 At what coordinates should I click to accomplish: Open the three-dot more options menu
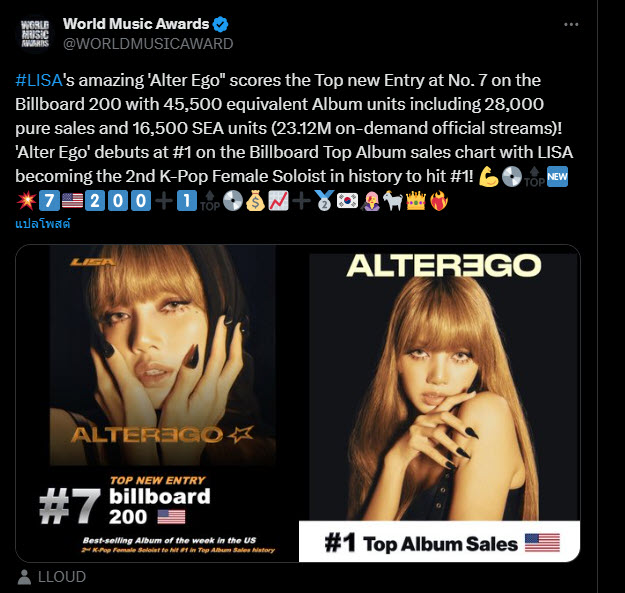coord(571,25)
